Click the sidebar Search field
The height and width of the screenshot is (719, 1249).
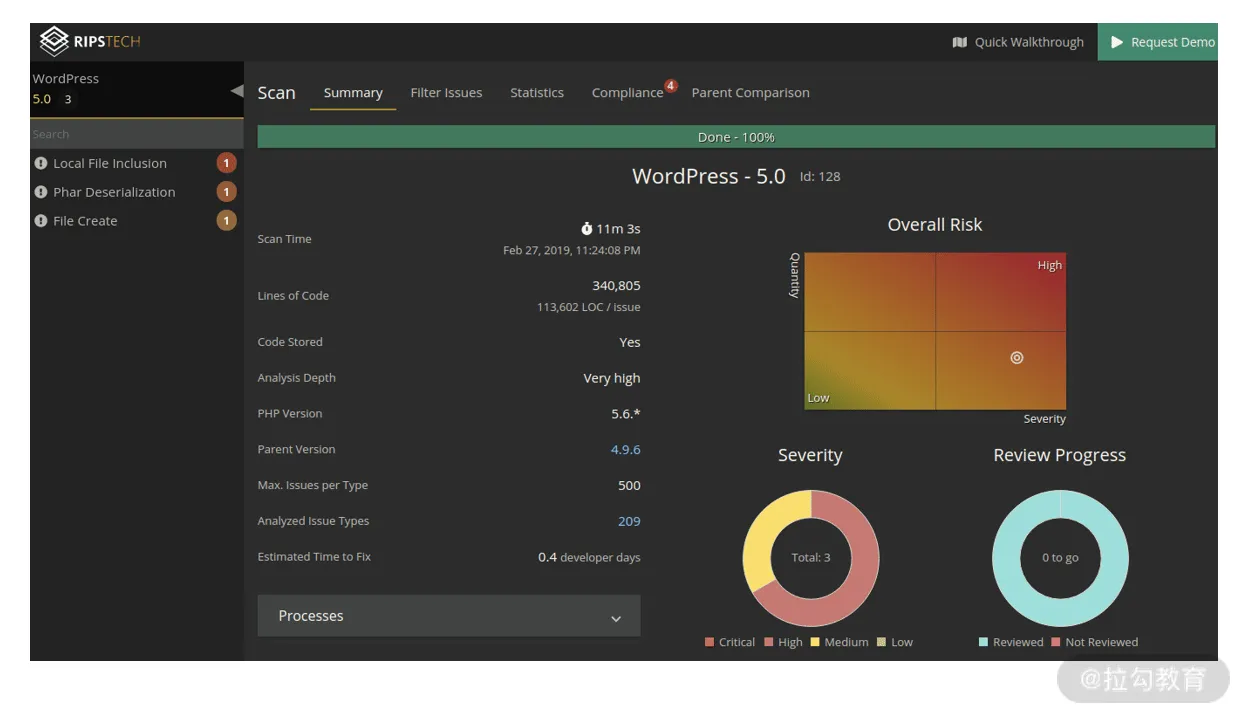coord(136,134)
